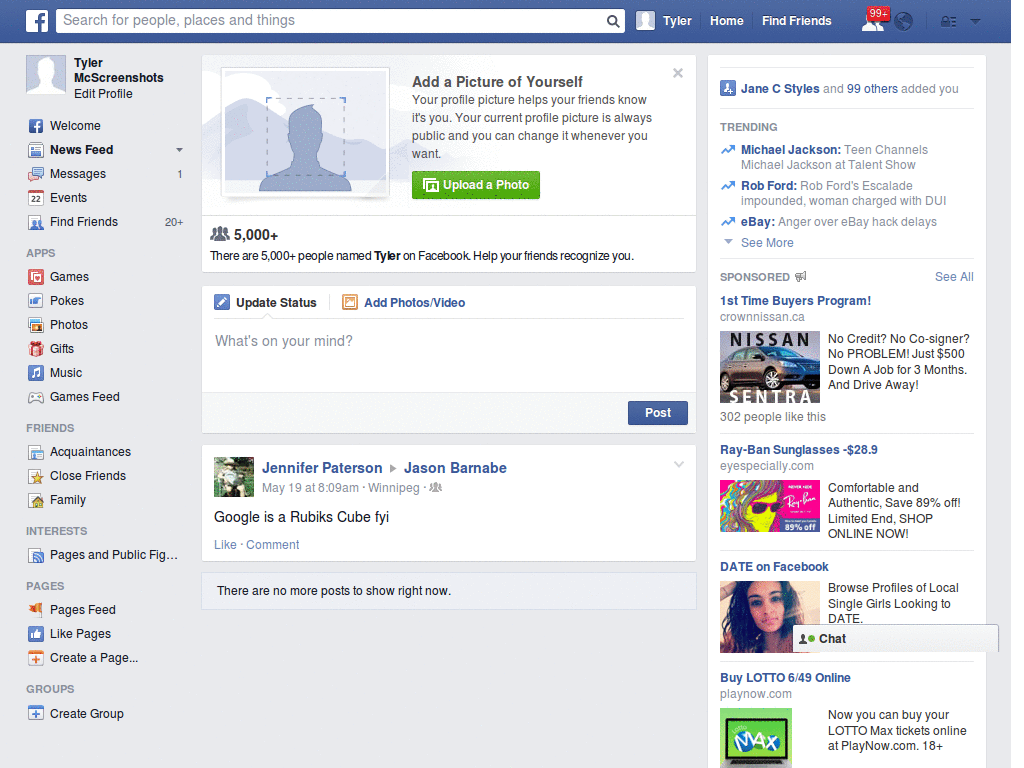Image resolution: width=1024 pixels, height=768 pixels.
Task: Click the Create Group plus icon
Action: pos(36,714)
